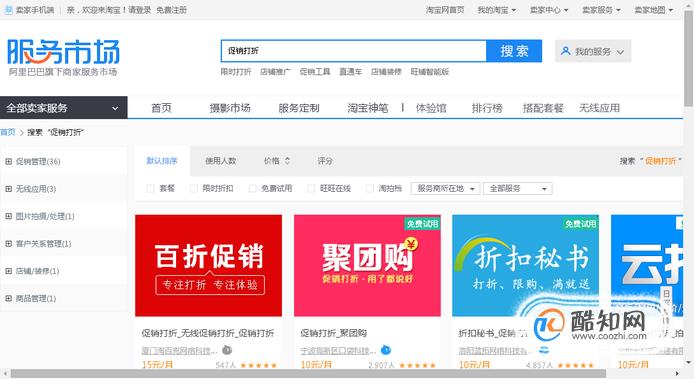
Task: Check the 套餐 filter checkbox
Action: (150, 189)
